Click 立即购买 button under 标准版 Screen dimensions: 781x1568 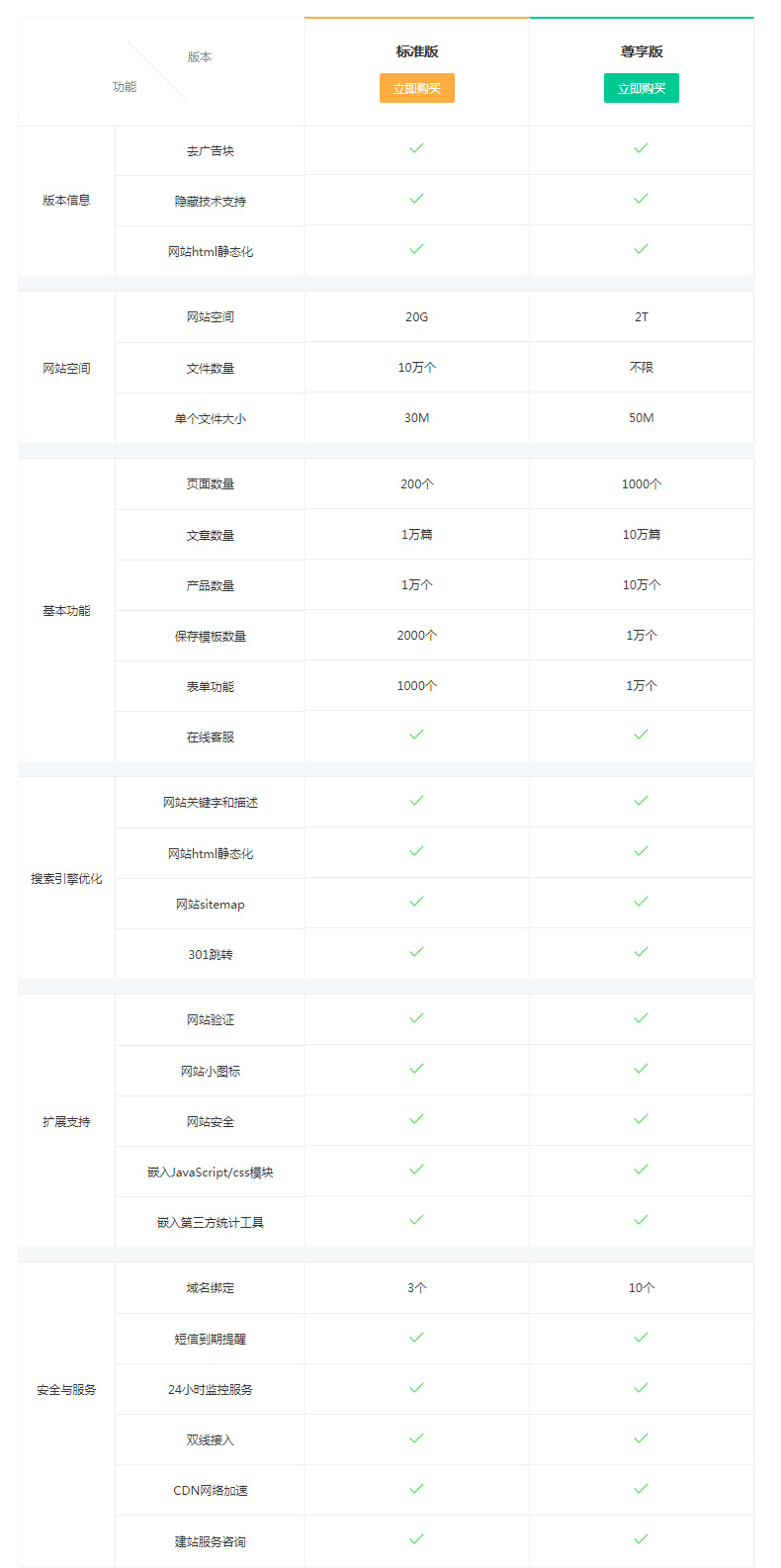pos(417,88)
